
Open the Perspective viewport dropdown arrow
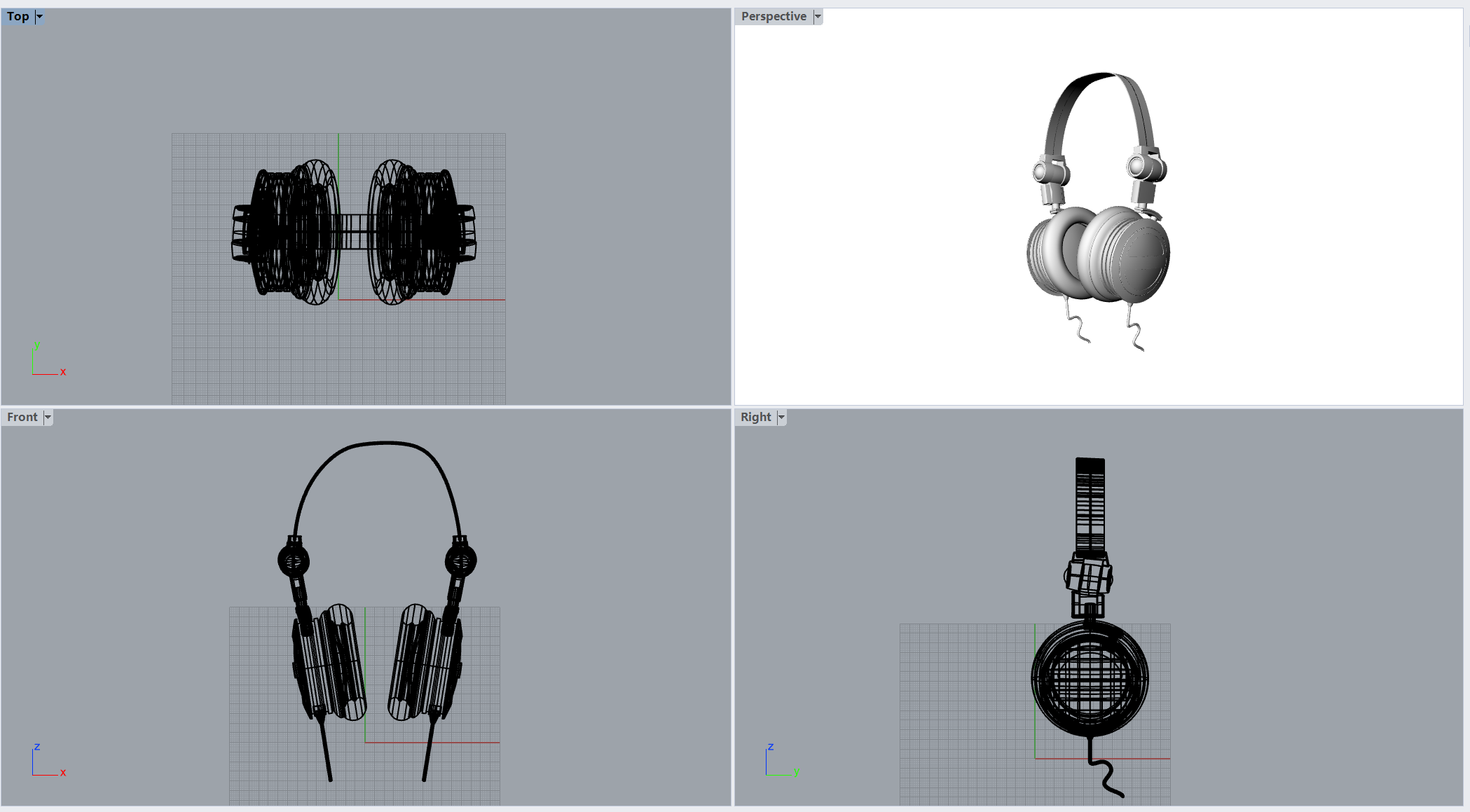(x=817, y=16)
